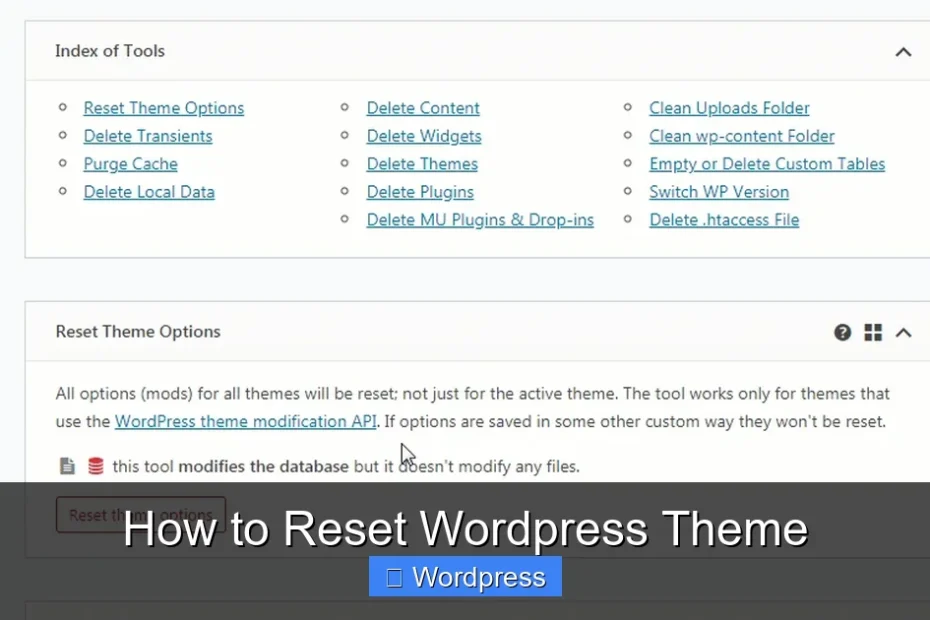The height and width of the screenshot is (620, 930).
Task: Open Delete MU Plugins & Drop-ins
Action: (x=480, y=220)
